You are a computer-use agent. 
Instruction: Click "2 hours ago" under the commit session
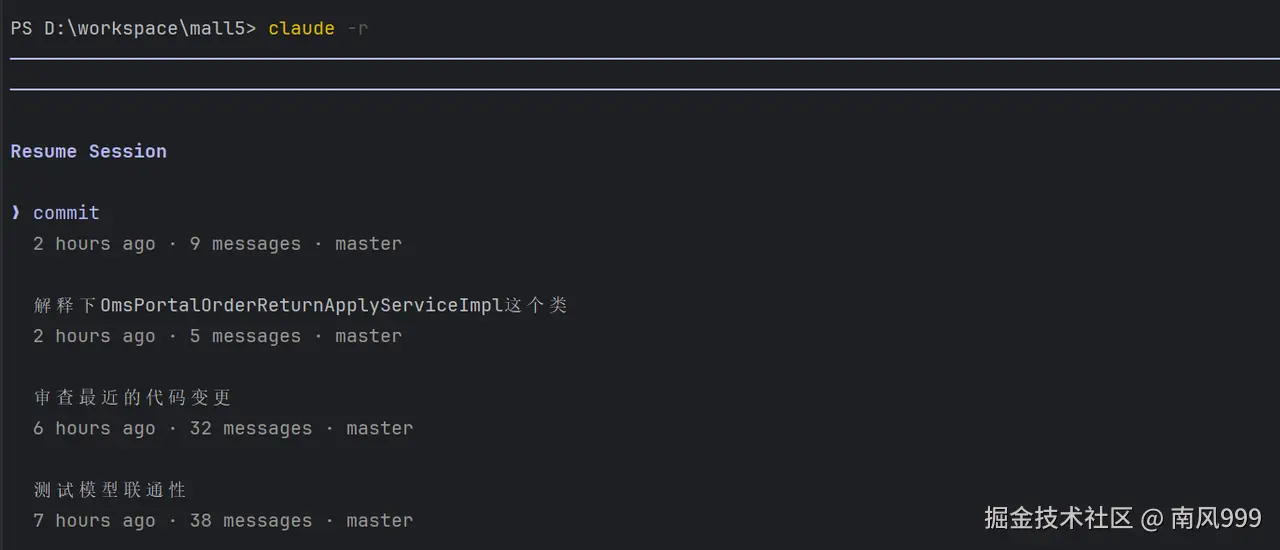click(x=94, y=244)
